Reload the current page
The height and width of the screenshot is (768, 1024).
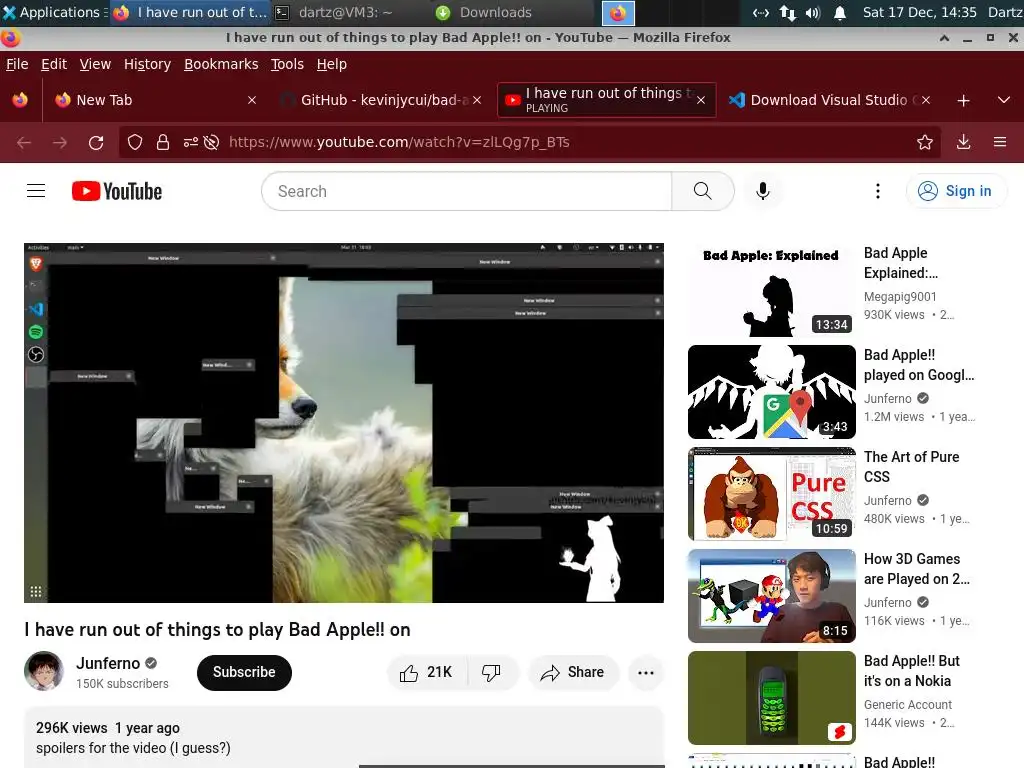(x=96, y=142)
